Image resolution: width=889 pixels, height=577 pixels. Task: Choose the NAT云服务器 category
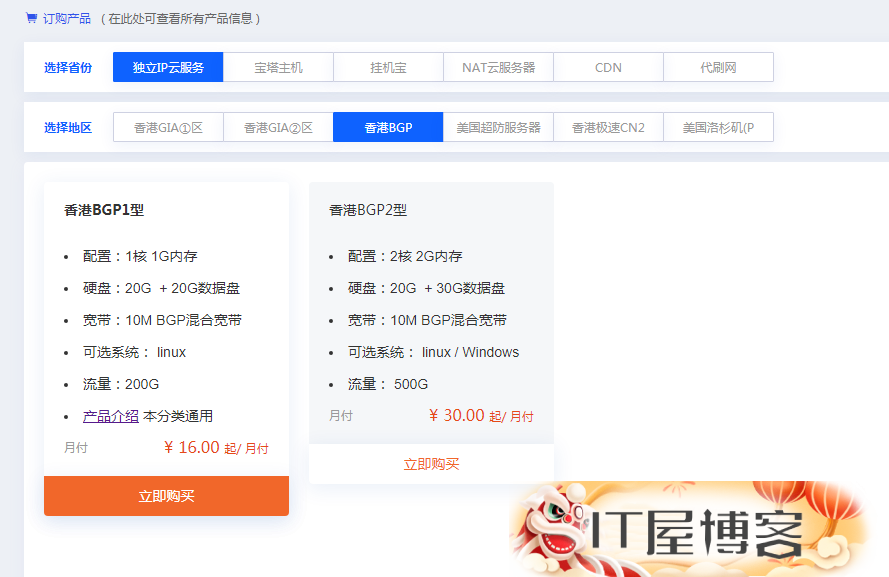(498, 67)
